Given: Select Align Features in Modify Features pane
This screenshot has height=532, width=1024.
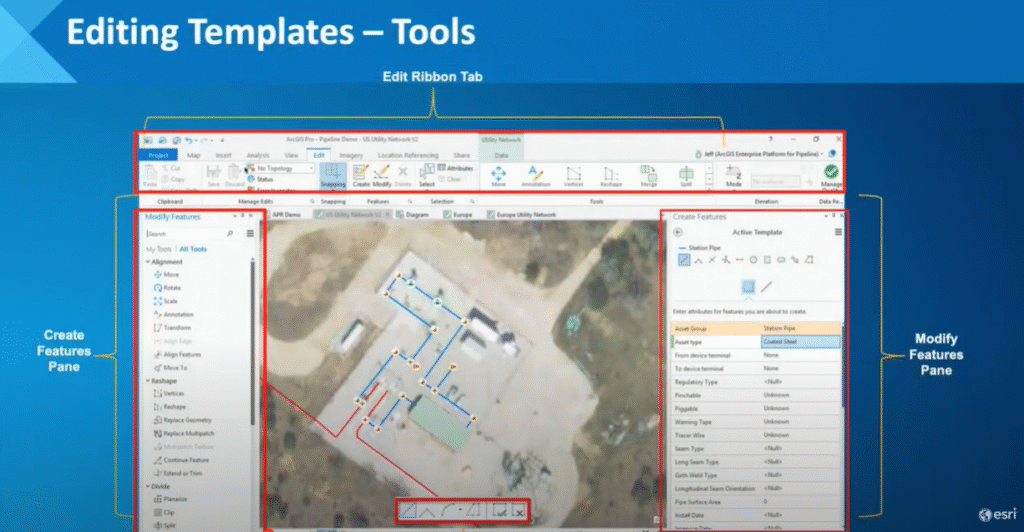Looking at the screenshot, I should (177, 354).
